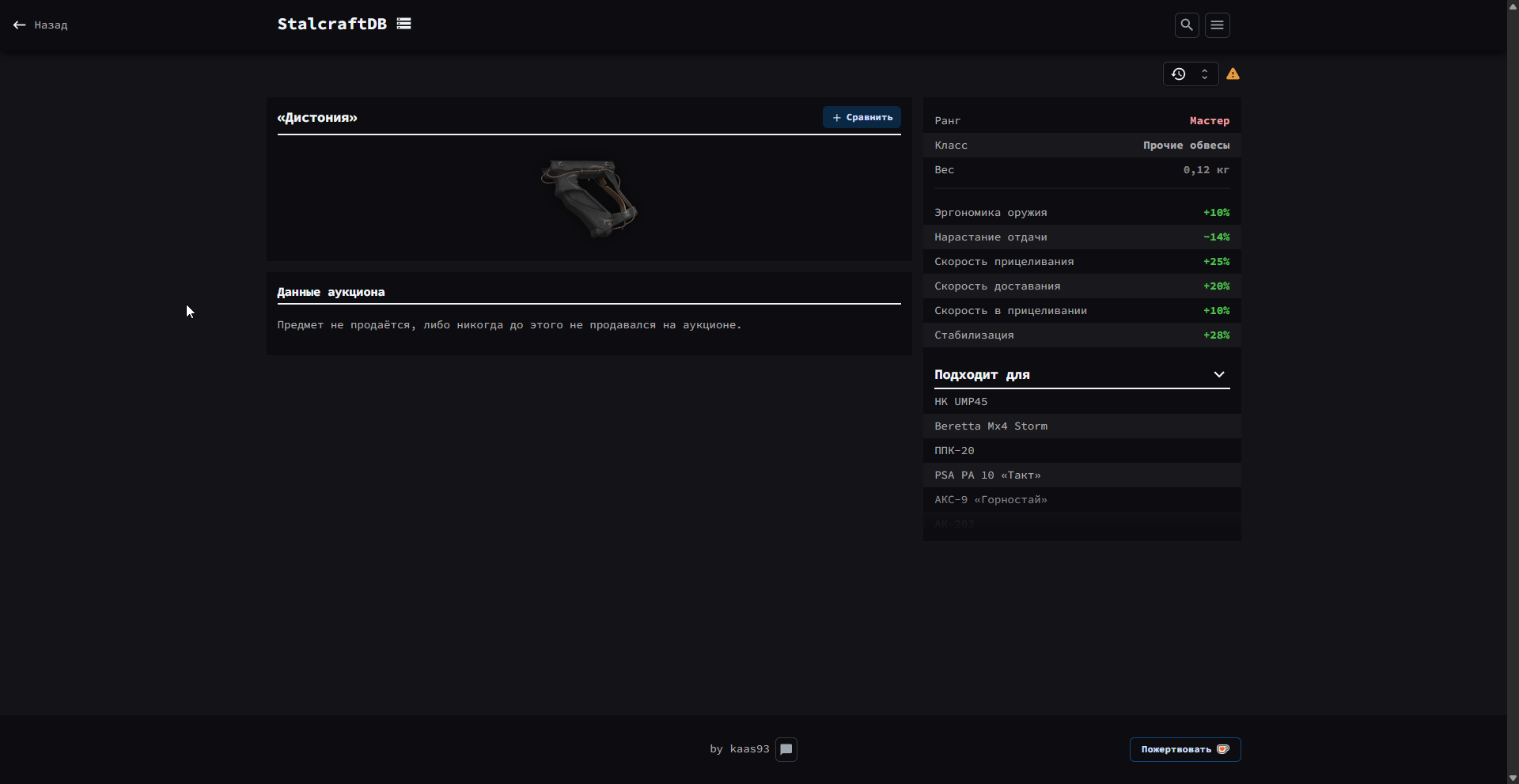Click the back arrow labeled Назад

click(40, 25)
